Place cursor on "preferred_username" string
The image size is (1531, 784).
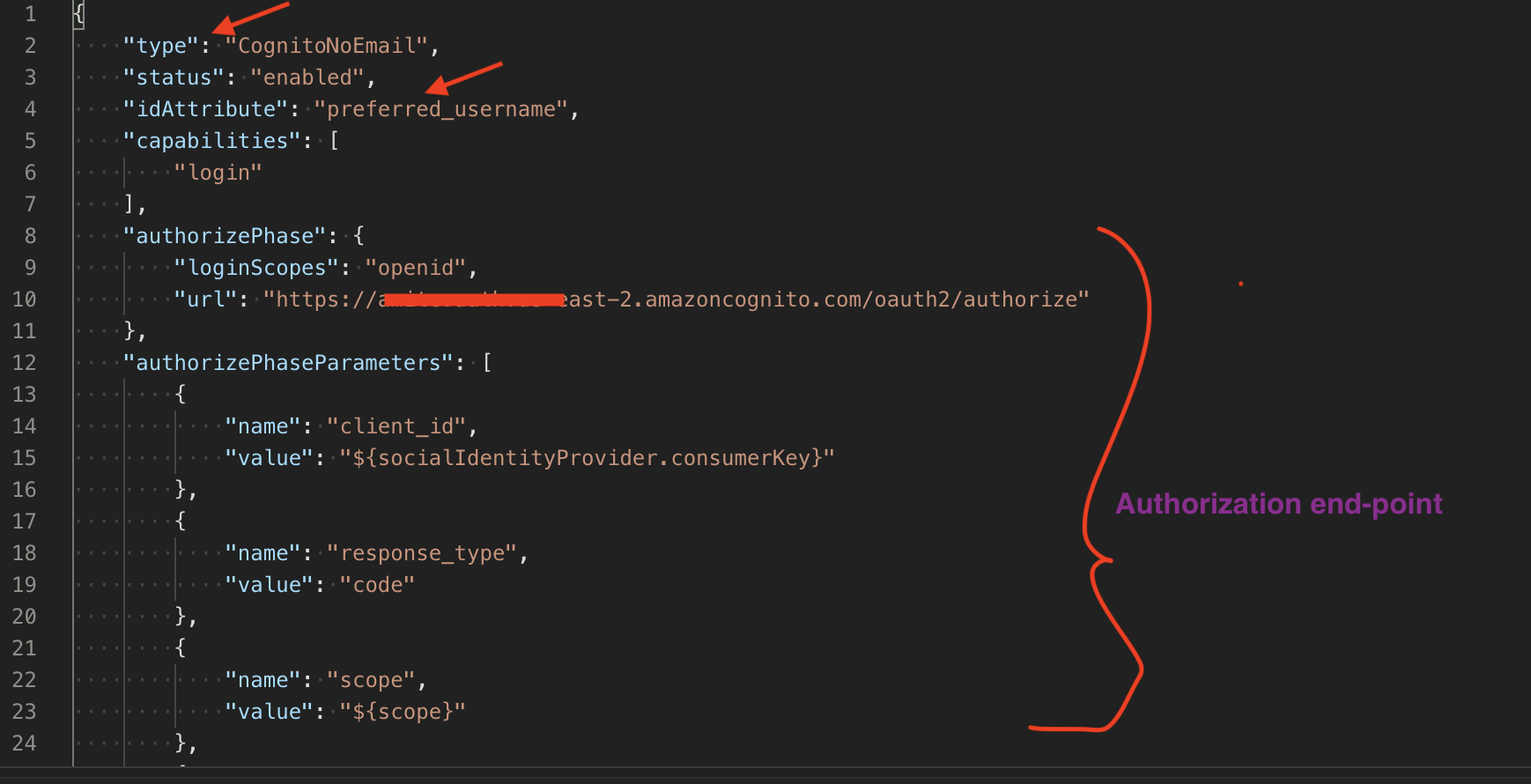coord(441,109)
